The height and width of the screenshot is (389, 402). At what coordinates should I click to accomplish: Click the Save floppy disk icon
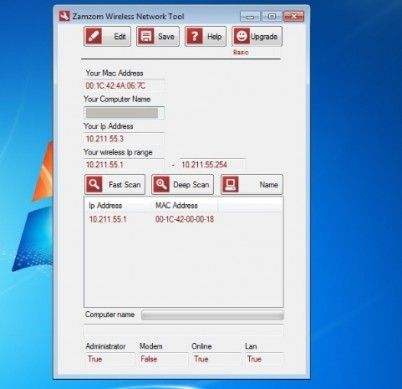click(146, 36)
